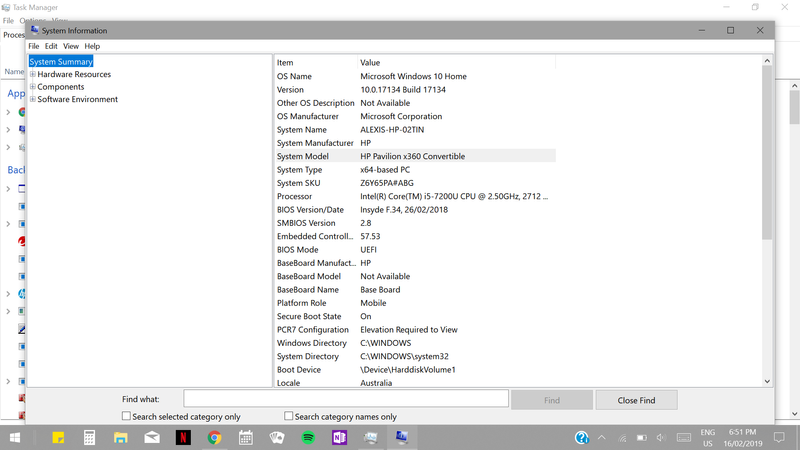Screen dimensions: 800x450
Task: Select the Boot Device row
Action: click(x=415, y=369)
